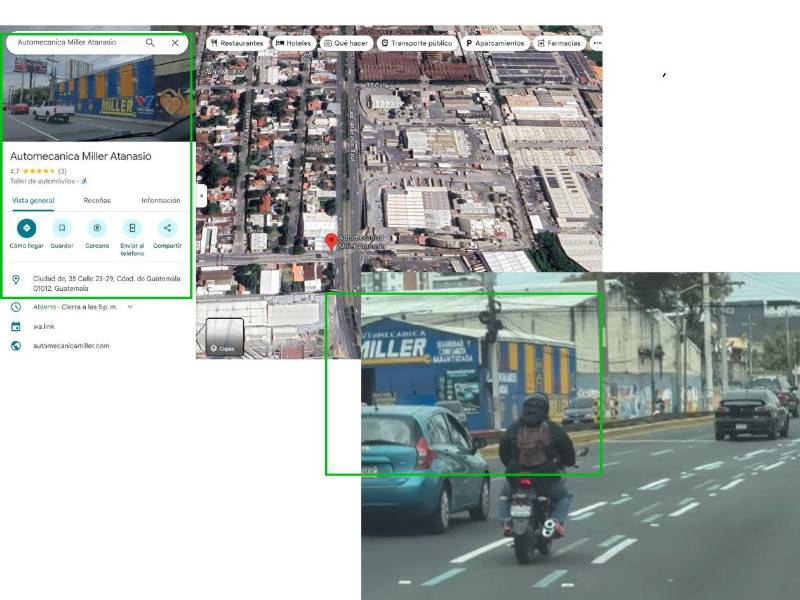Open the Información tab
800x600 pixels.
point(160,201)
